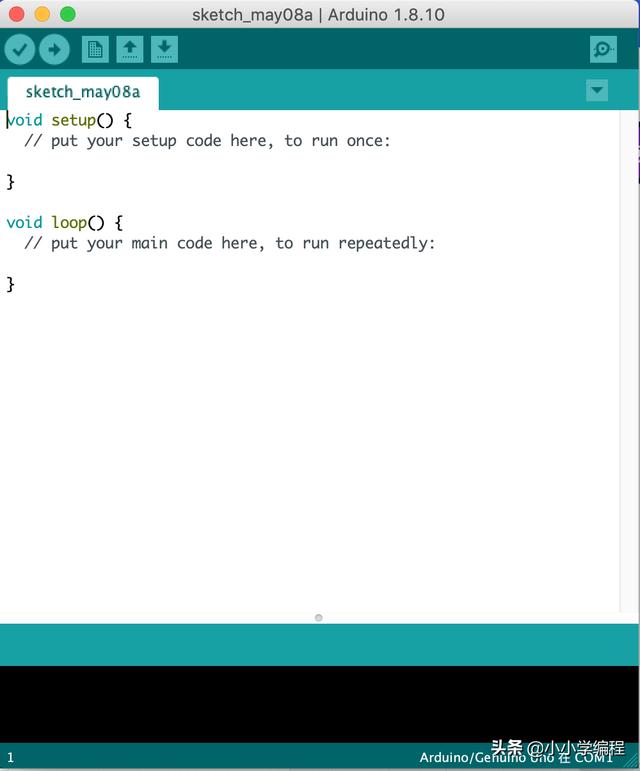Select the sketch_may08a tab
The height and width of the screenshot is (771, 640).
coord(83,92)
